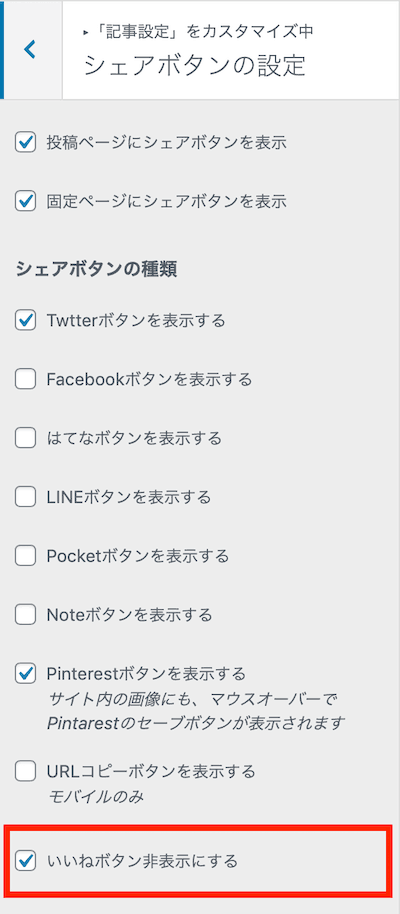Screen dimensions: 400x914
Task: Click the URLコピーボタンを表示する label text
Action: [x=151, y=772]
